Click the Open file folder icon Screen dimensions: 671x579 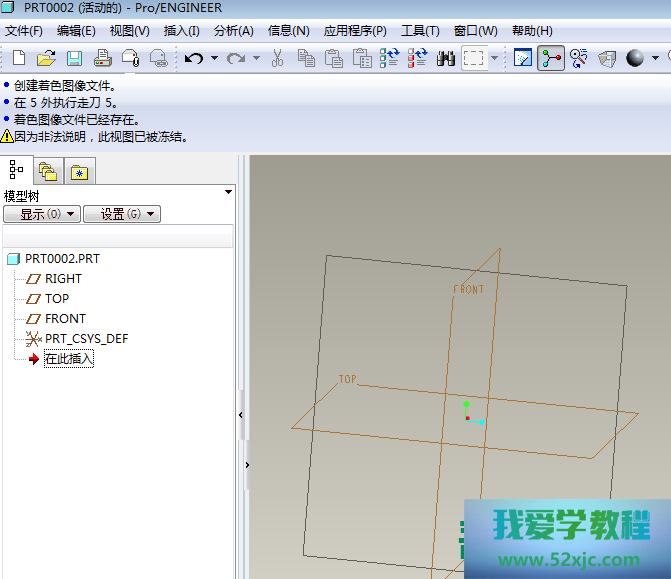46,58
